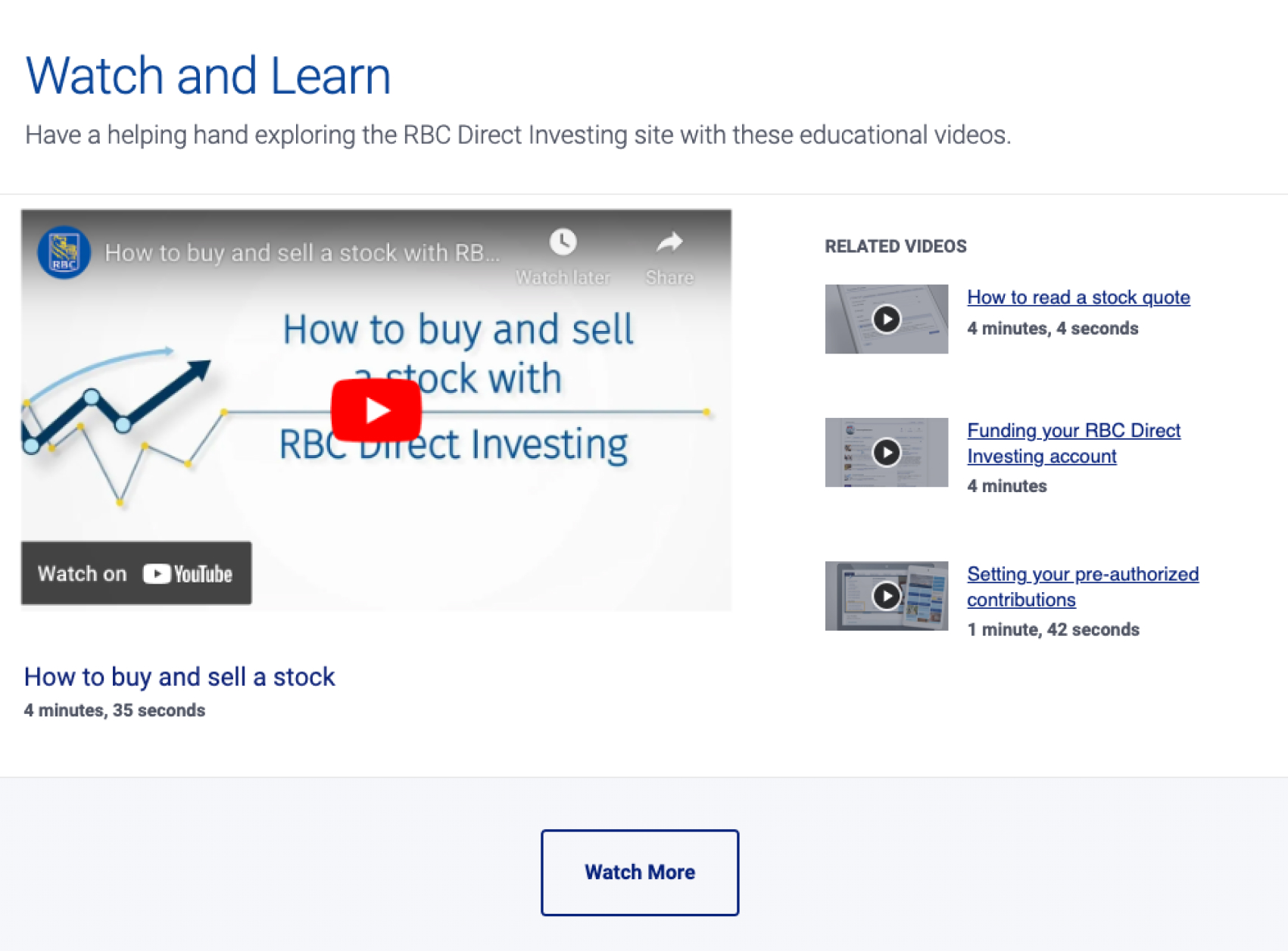
Task: Open video on YouTube via Watch on YouTube
Action: point(136,573)
